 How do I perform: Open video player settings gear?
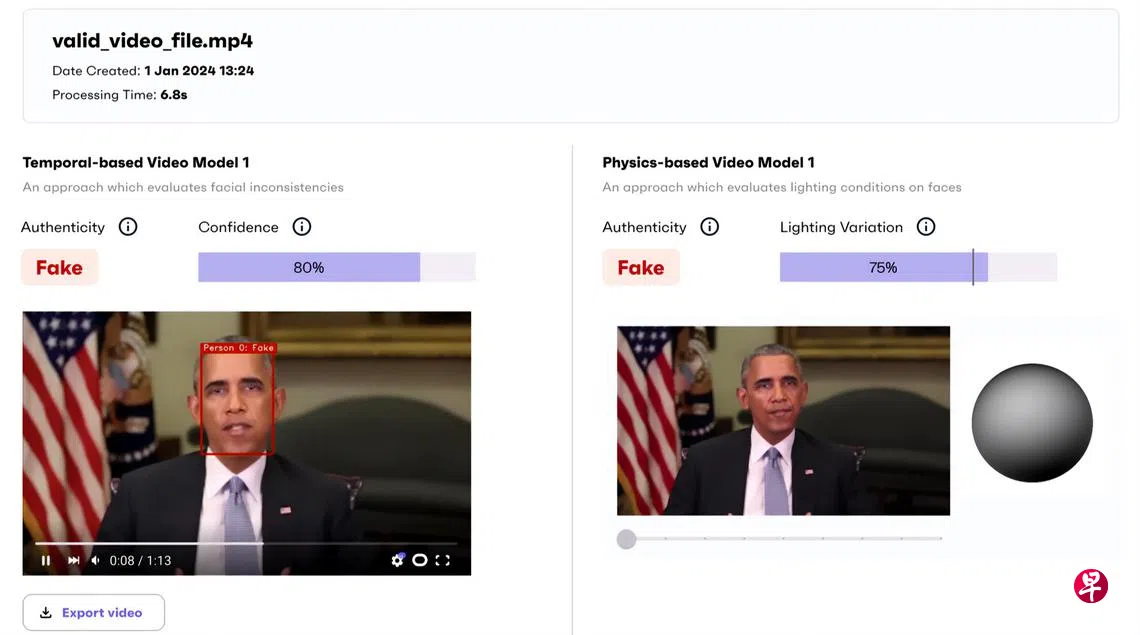click(397, 559)
